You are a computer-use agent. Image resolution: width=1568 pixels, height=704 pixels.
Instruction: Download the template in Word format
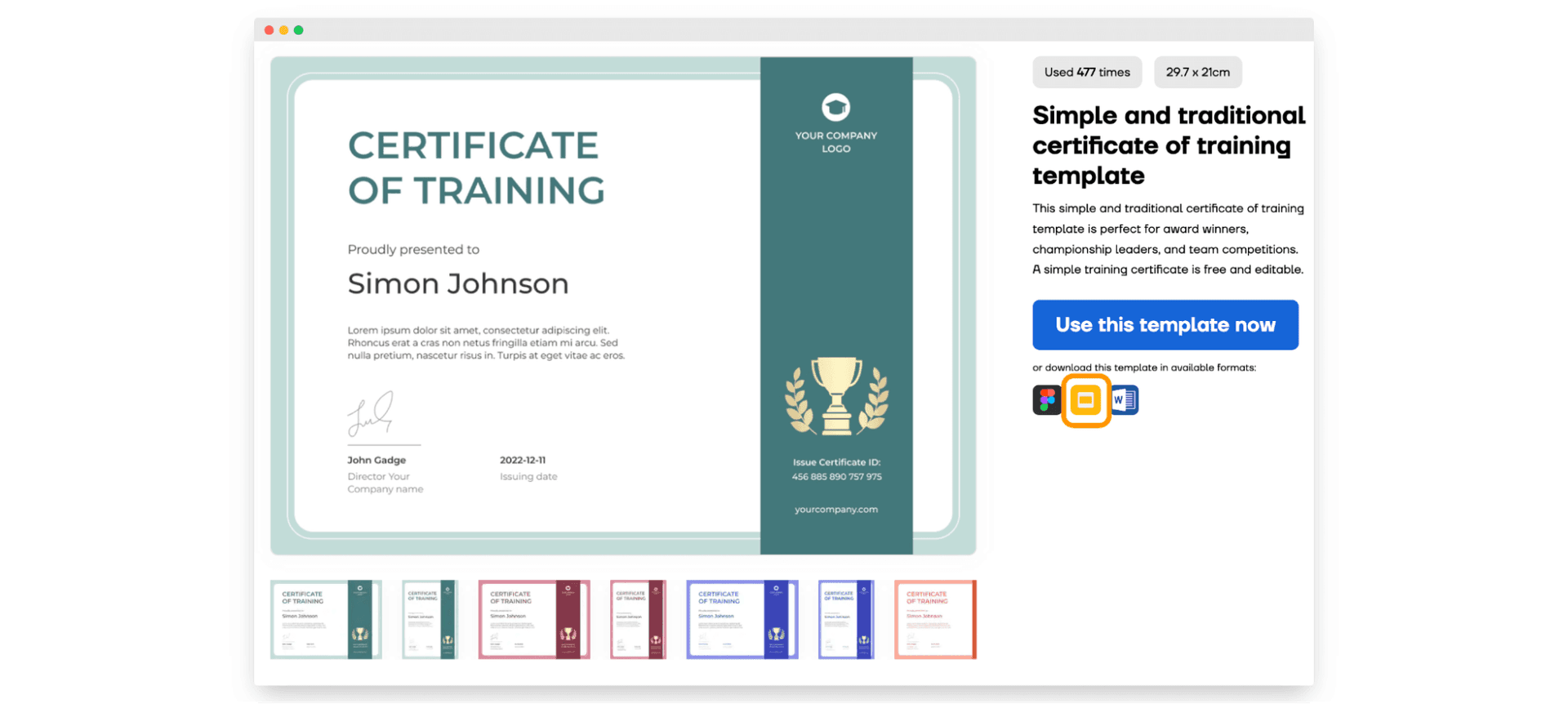pos(1125,400)
